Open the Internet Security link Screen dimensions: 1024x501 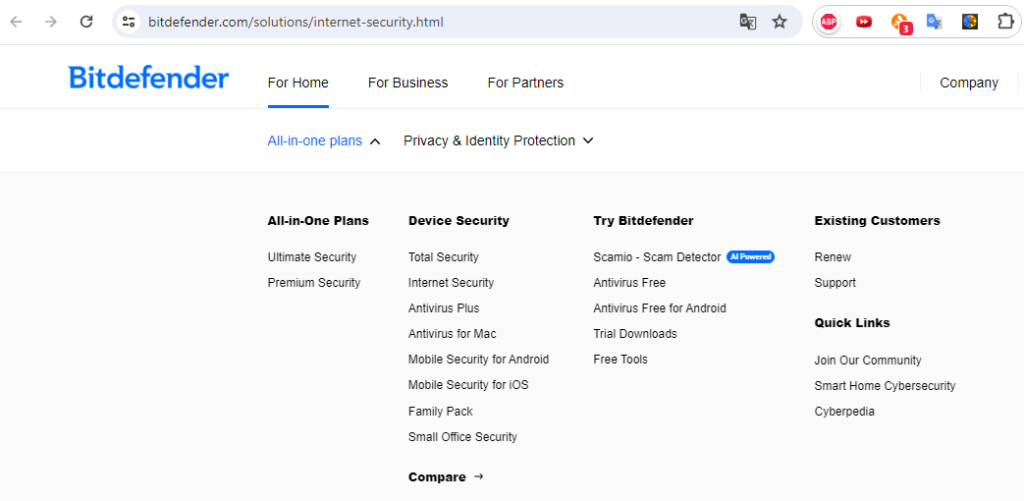[x=451, y=283]
